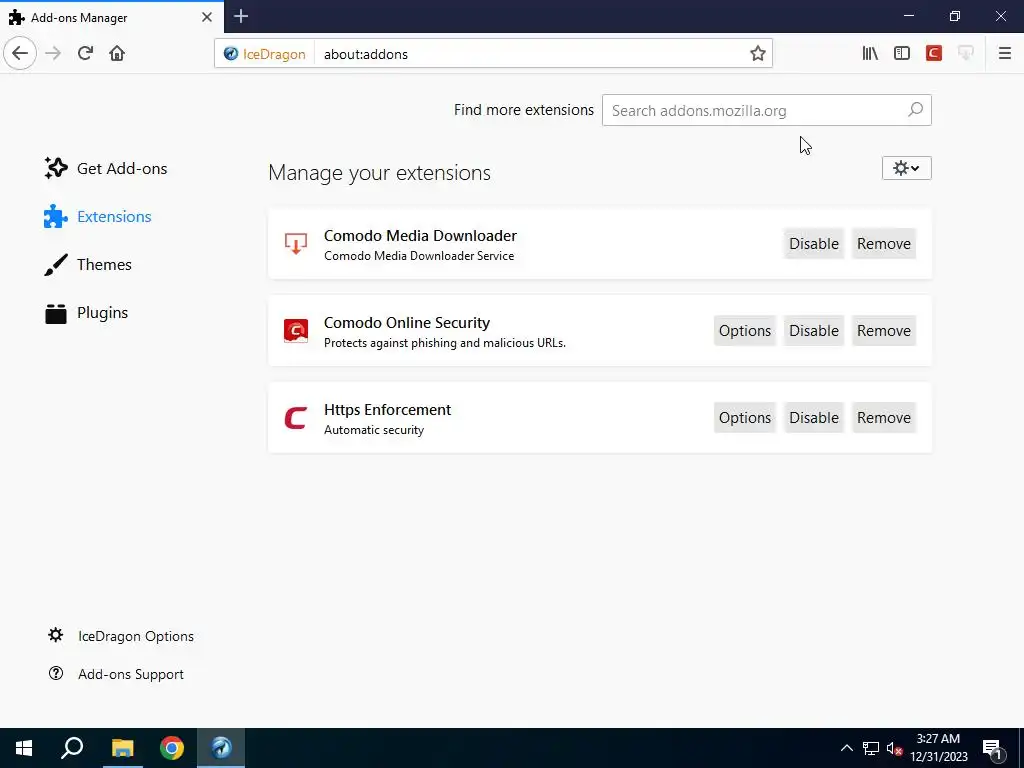Screen dimensions: 1024x768
Task: Click the muted volume tray icon
Action: [894, 748]
